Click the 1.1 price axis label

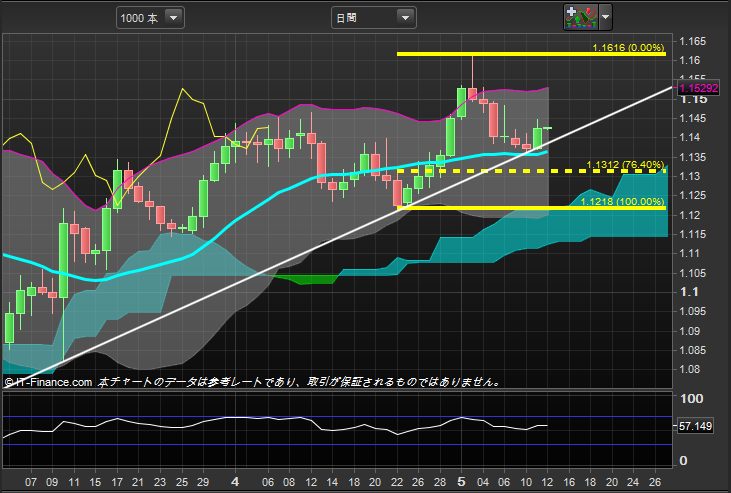click(x=689, y=292)
